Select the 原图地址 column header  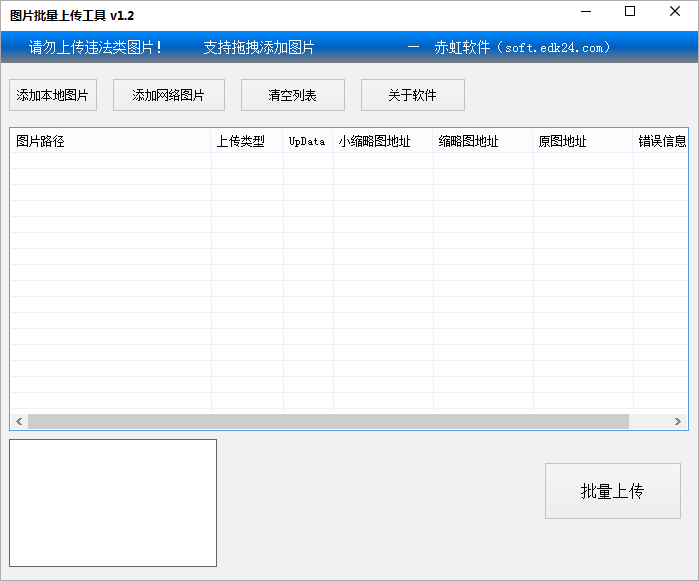[x=583, y=141]
